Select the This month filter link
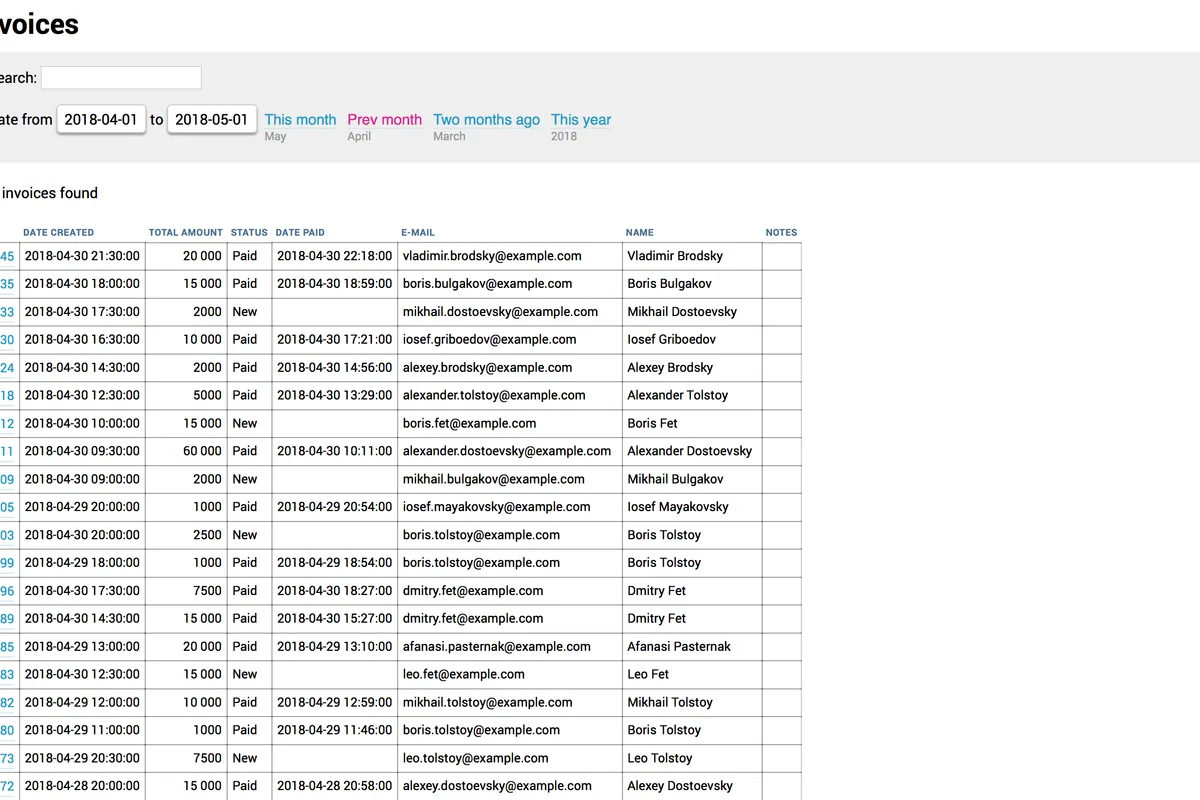Viewport: 1200px width, 800px height. [300, 119]
